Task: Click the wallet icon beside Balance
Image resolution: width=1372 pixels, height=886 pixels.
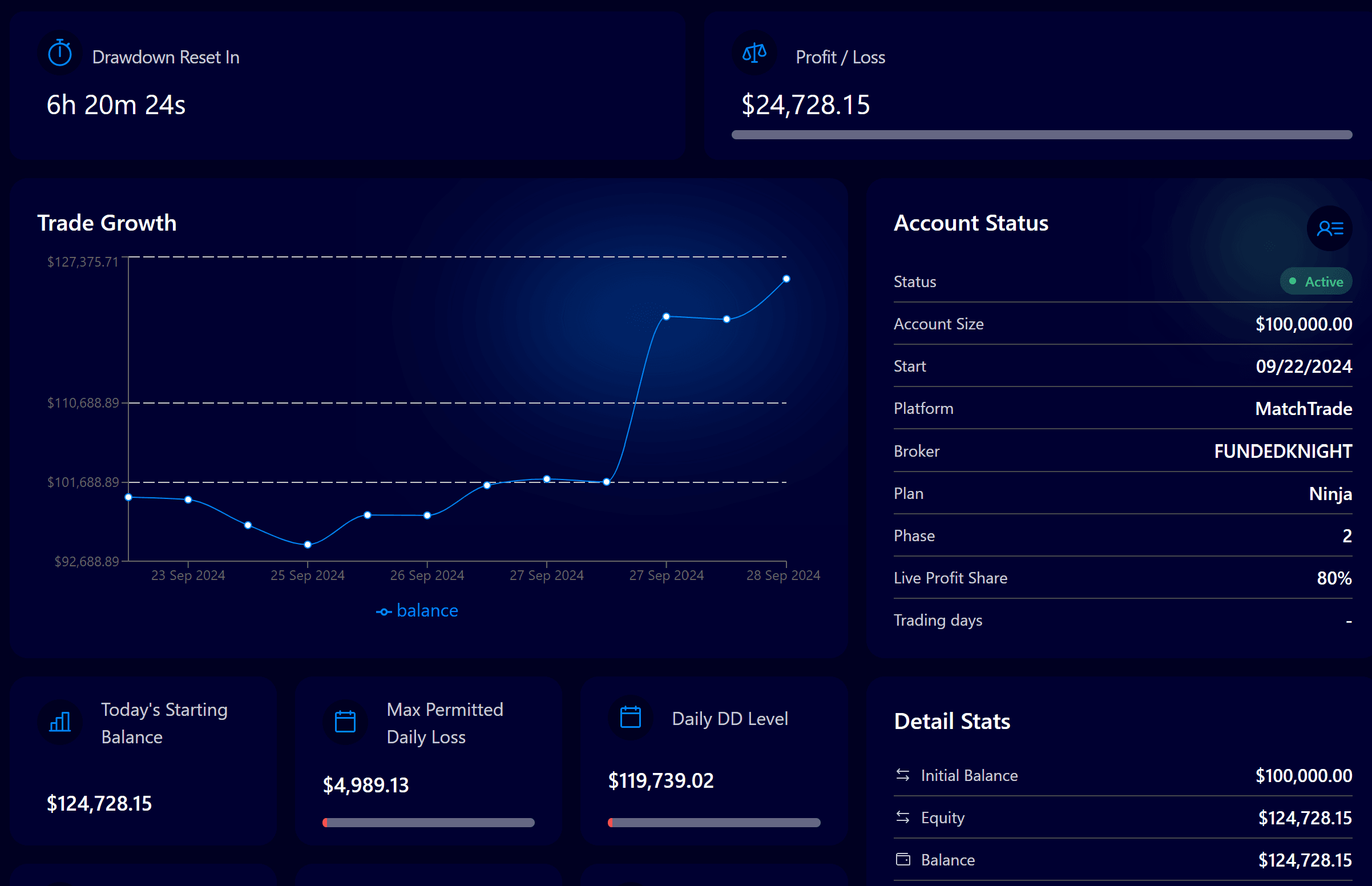Action: (x=903, y=859)
